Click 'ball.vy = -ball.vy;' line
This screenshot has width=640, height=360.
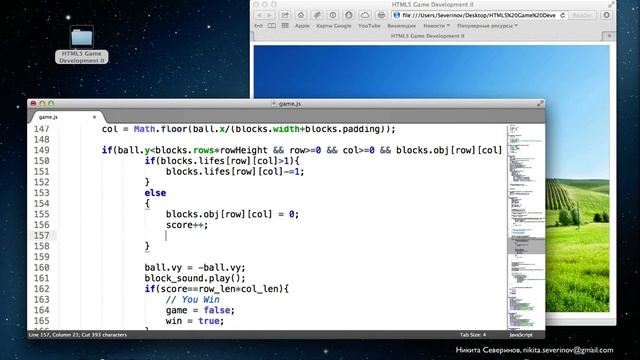[195, 268]
